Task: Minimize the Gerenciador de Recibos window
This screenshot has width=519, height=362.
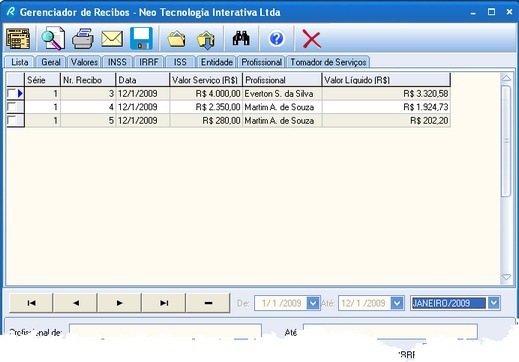Action: point(473,12)
